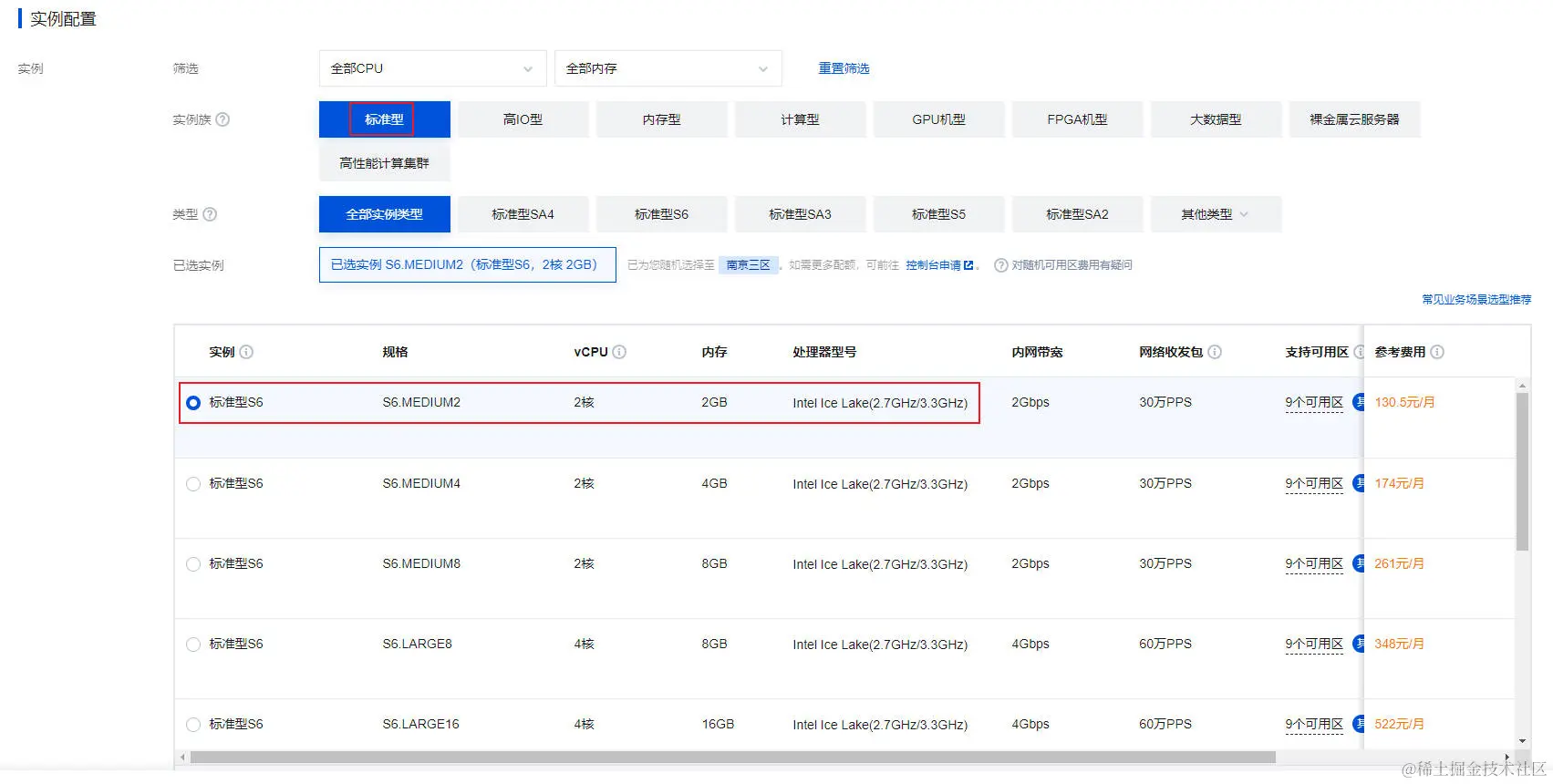Screen dimensions: 1553x784
Task: Click the vertical scrollbar down arrow
Action: pos(1522,742)
